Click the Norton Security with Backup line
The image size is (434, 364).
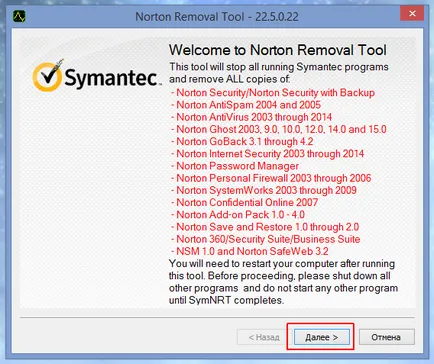[273, 92]
